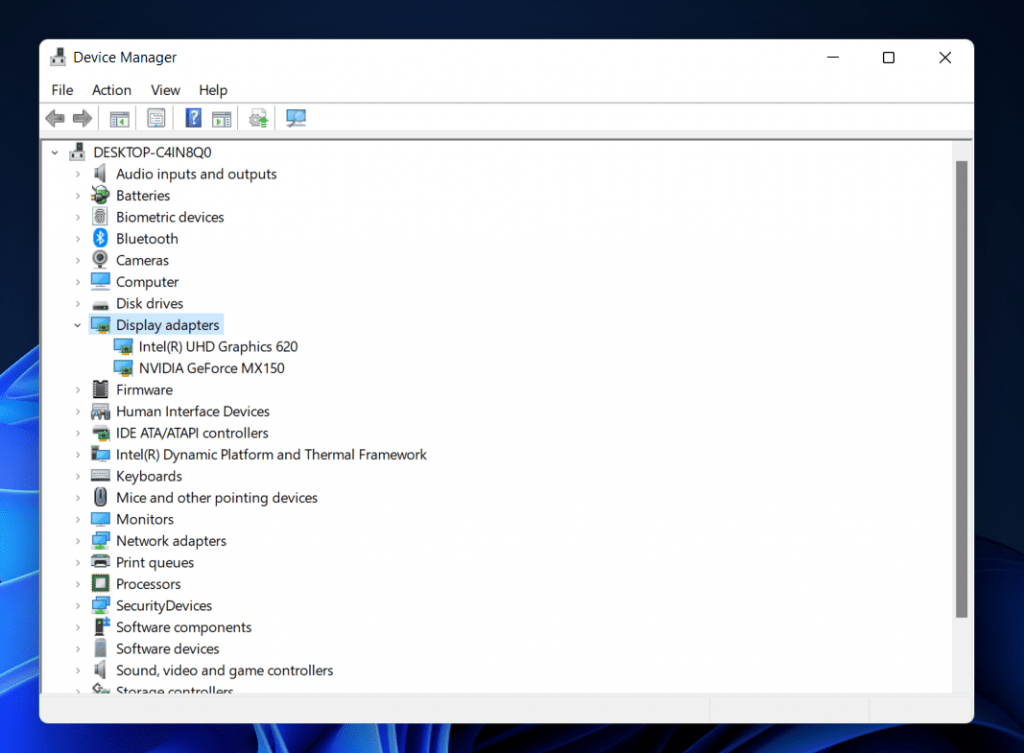Click Show/Hide Console Tree toolbar icon
Image resolution: width=1024 pixels, height=753 pixels.
[120, 119]
